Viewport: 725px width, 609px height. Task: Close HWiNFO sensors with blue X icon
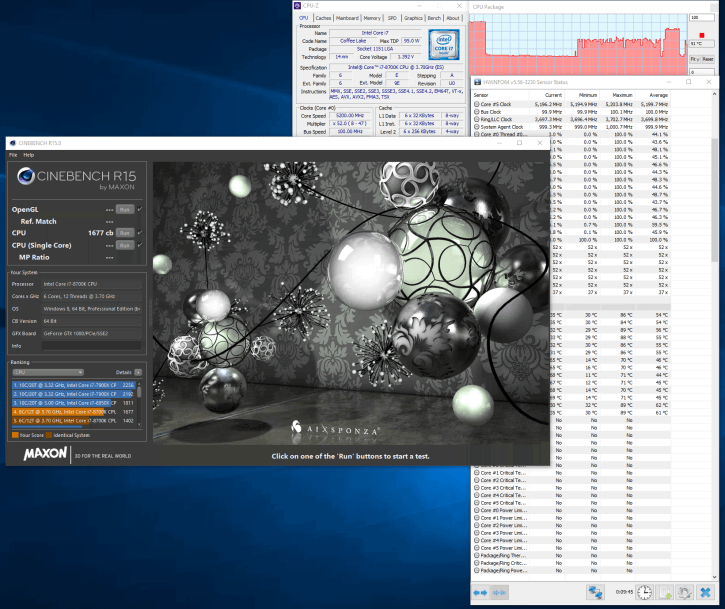705,592
